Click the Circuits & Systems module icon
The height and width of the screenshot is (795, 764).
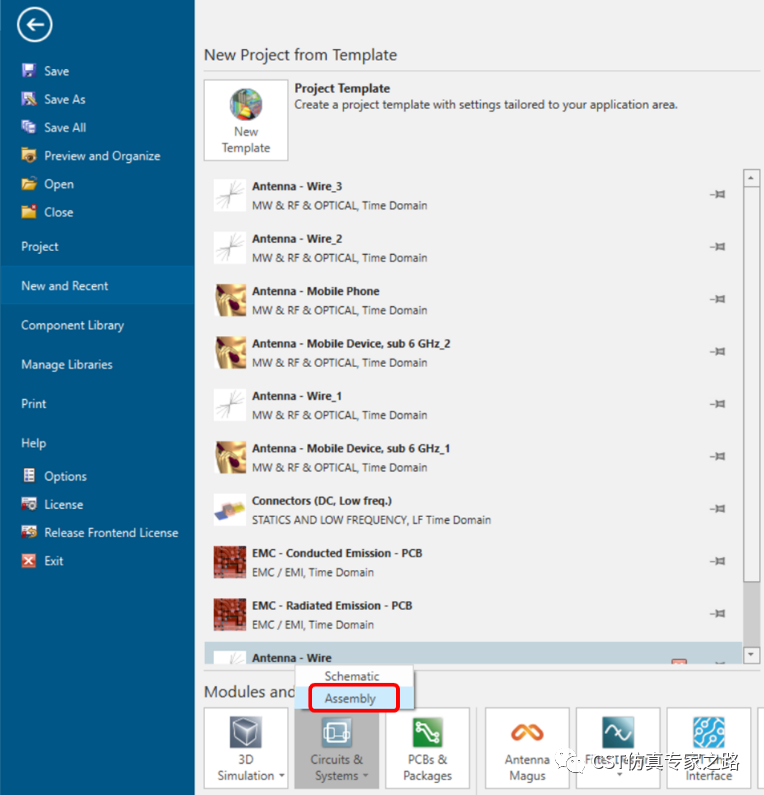(337, 732)
